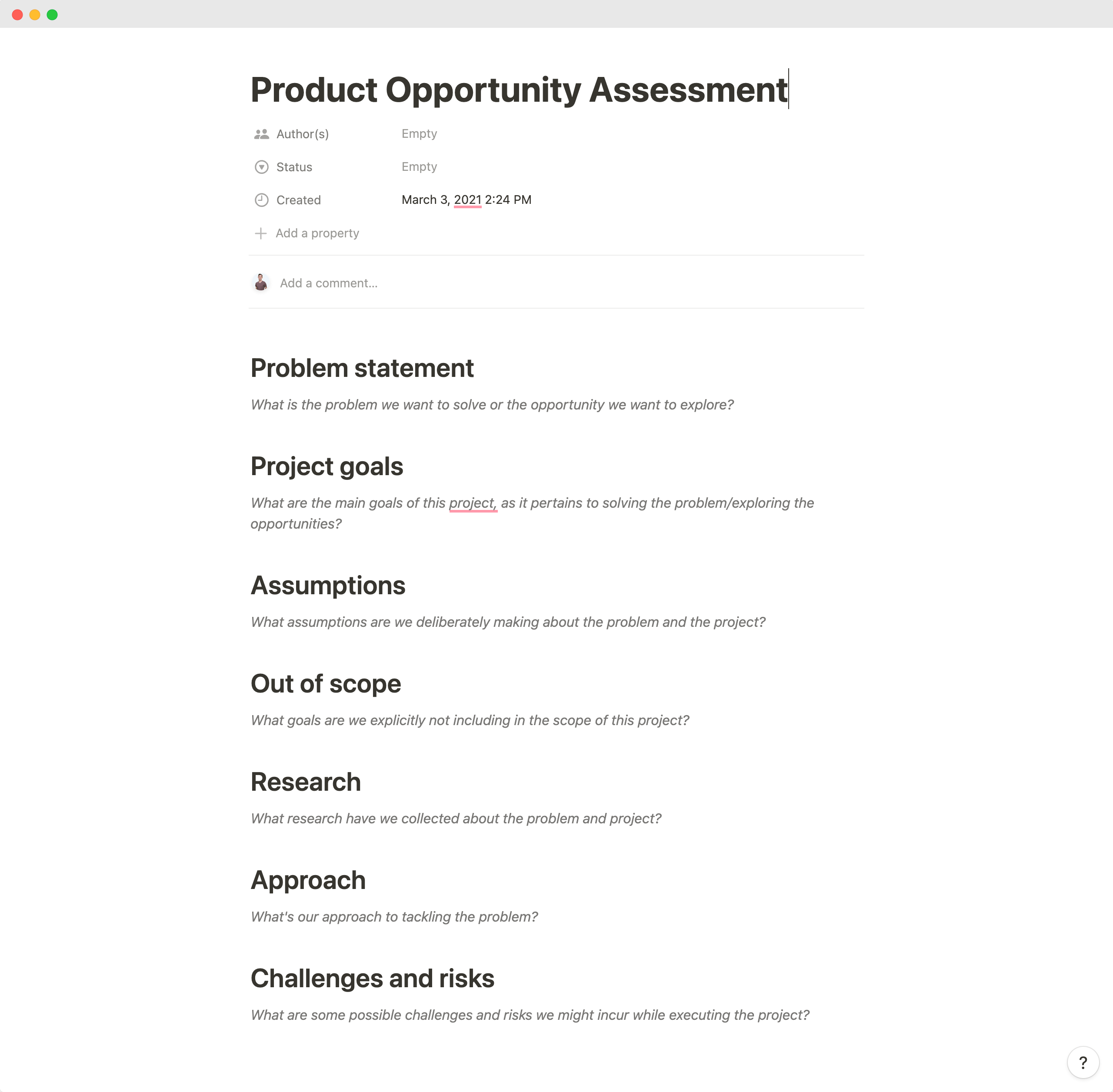Select the Problem statement heading
The image size is (1113, 1092).
point(361,368)
